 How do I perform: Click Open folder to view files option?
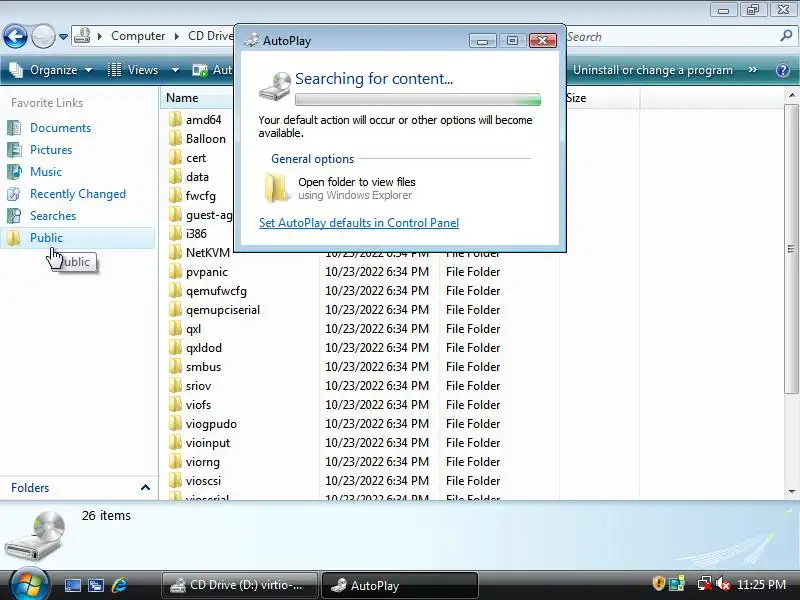357,188
